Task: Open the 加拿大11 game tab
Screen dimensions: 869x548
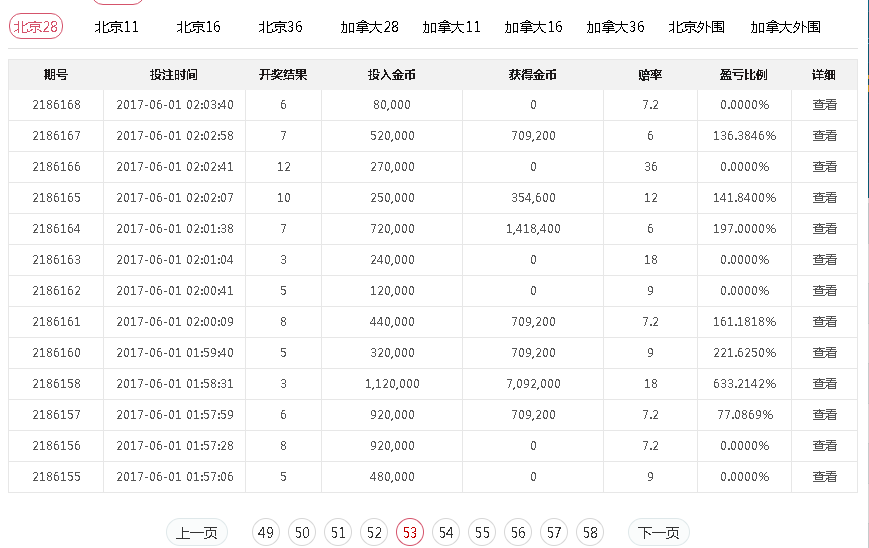Action: (x=451, y=27)
